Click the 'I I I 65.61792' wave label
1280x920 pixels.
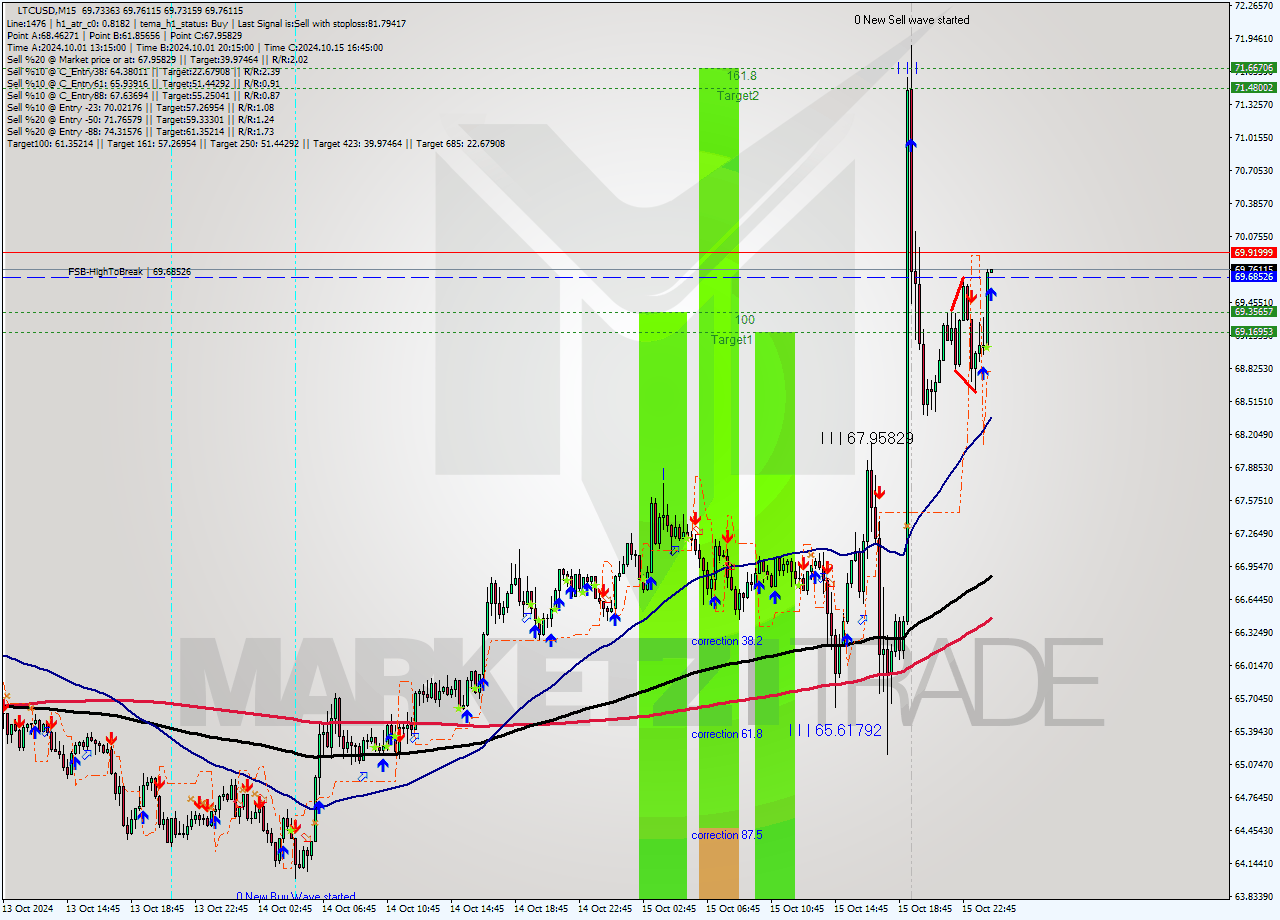click(836, 731)
